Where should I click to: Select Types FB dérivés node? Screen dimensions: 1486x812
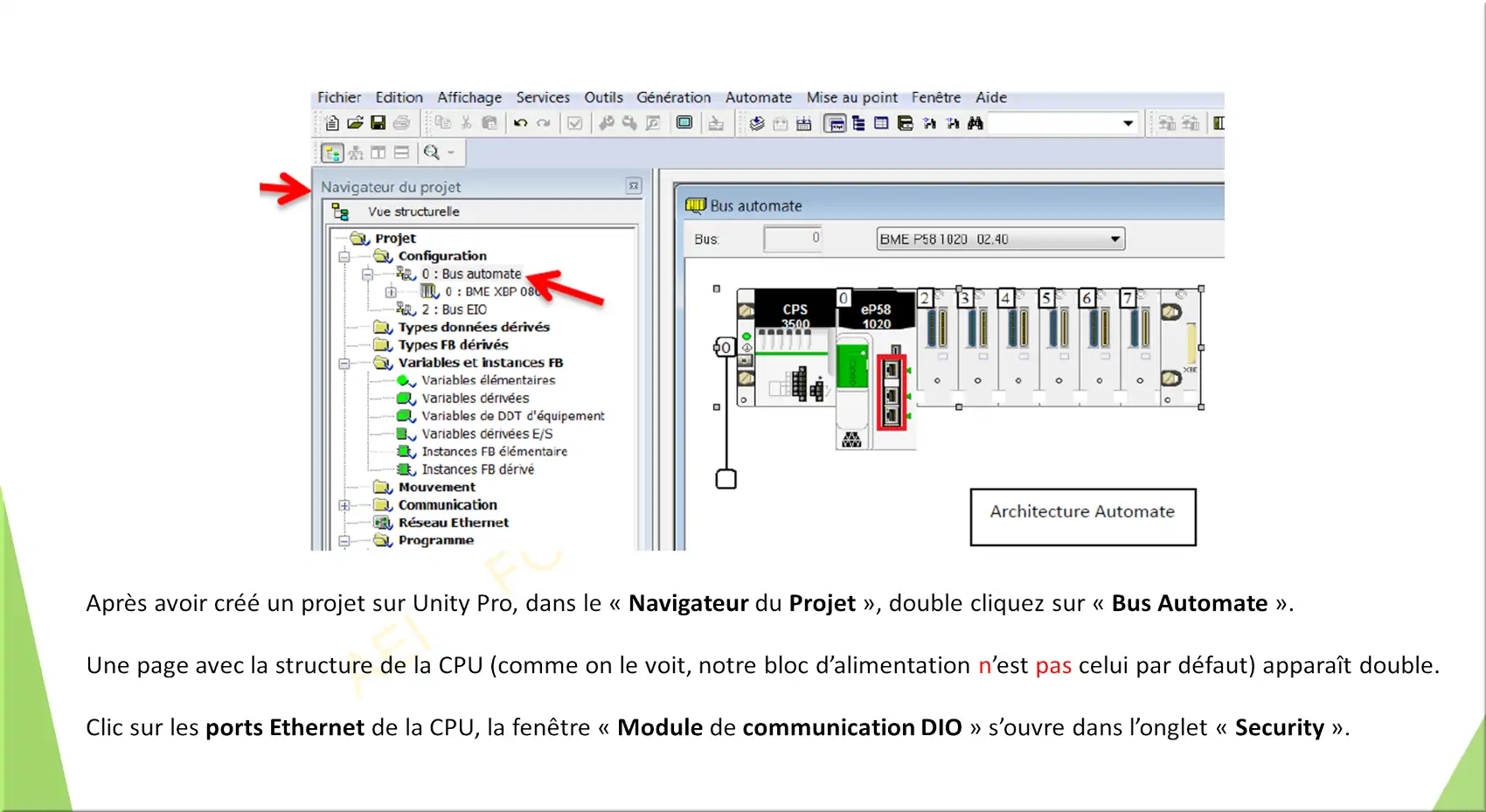[x=453, y=345]
